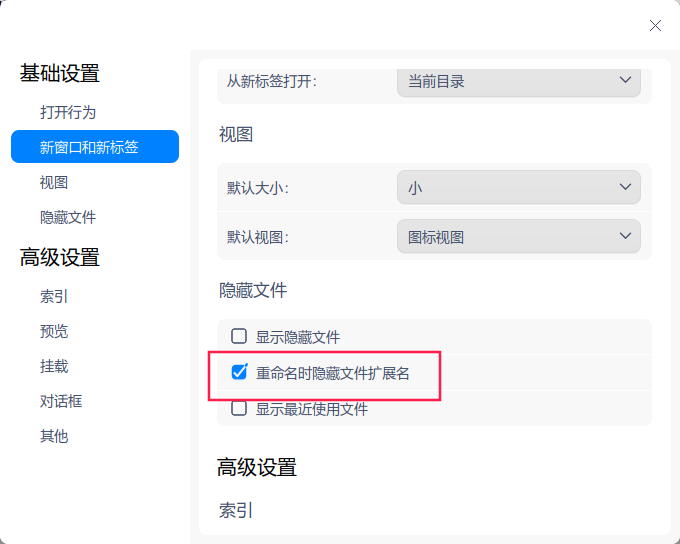Open 索引 settings in the sidebar
Viewport: 680px width, 544px height.
pos(54,296)
